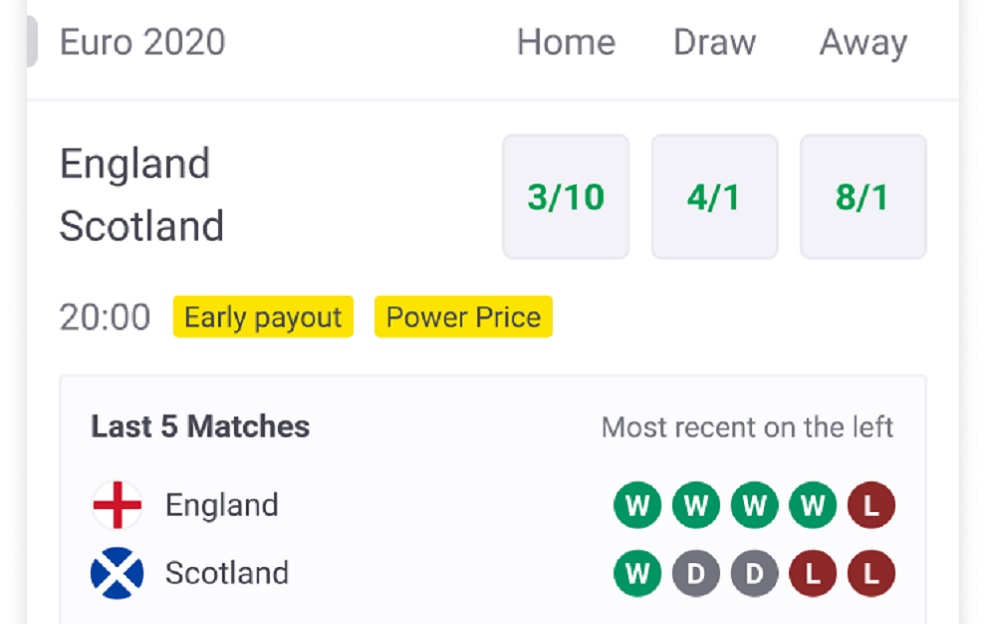Click the England flag icon

click(x=117, y=505)
